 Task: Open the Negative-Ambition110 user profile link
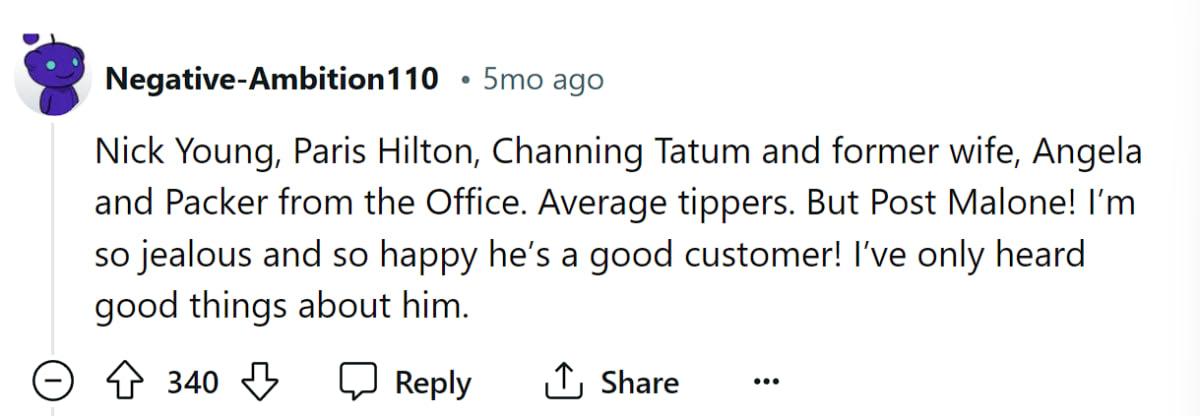[272, 79]
